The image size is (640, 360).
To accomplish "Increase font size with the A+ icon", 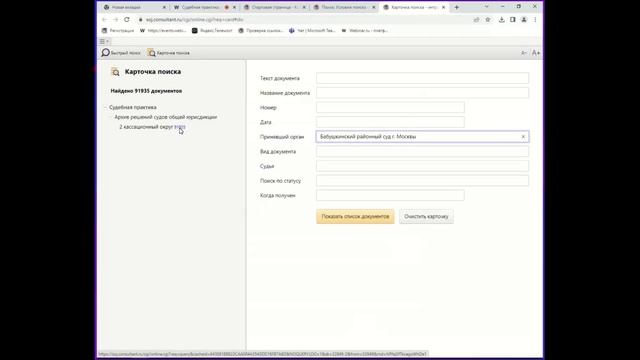I will pyautogui.click(x=536, y=53).
